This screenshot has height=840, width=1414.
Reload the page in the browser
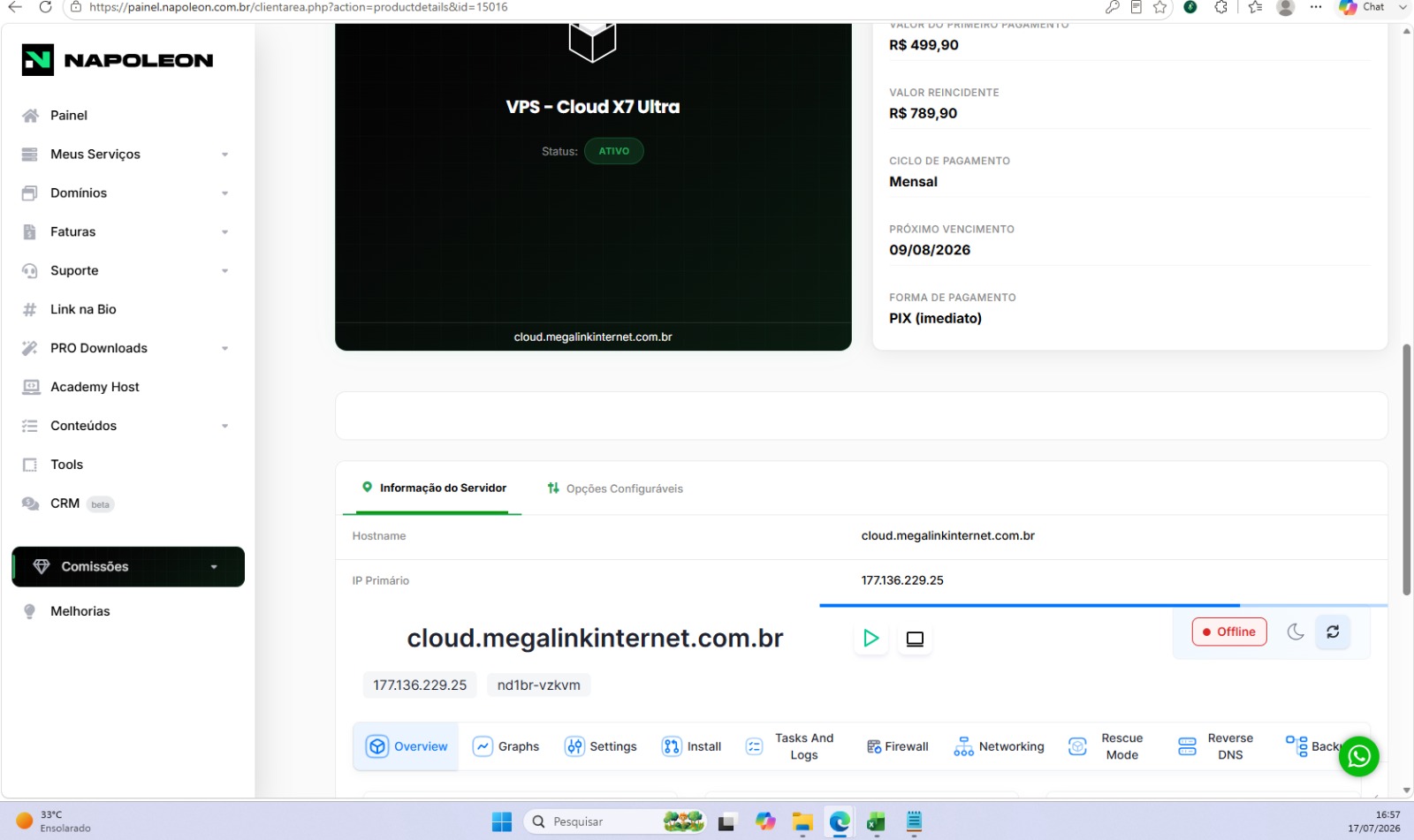[x=45, y=7]
